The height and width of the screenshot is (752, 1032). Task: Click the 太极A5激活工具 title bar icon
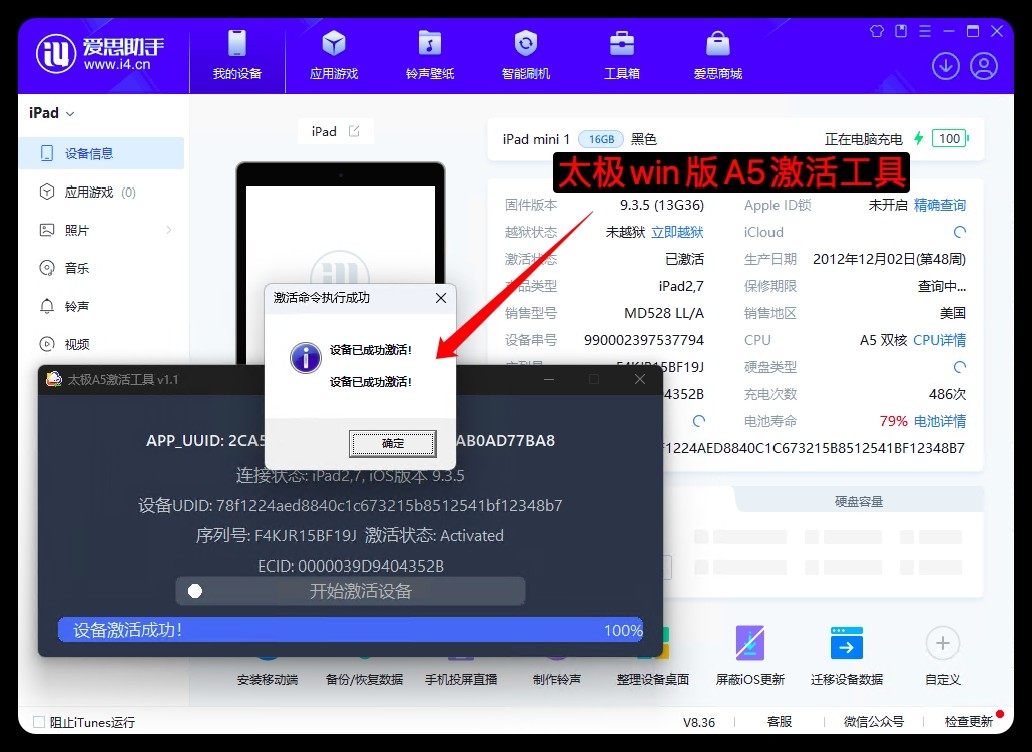[x=54, y=379]
